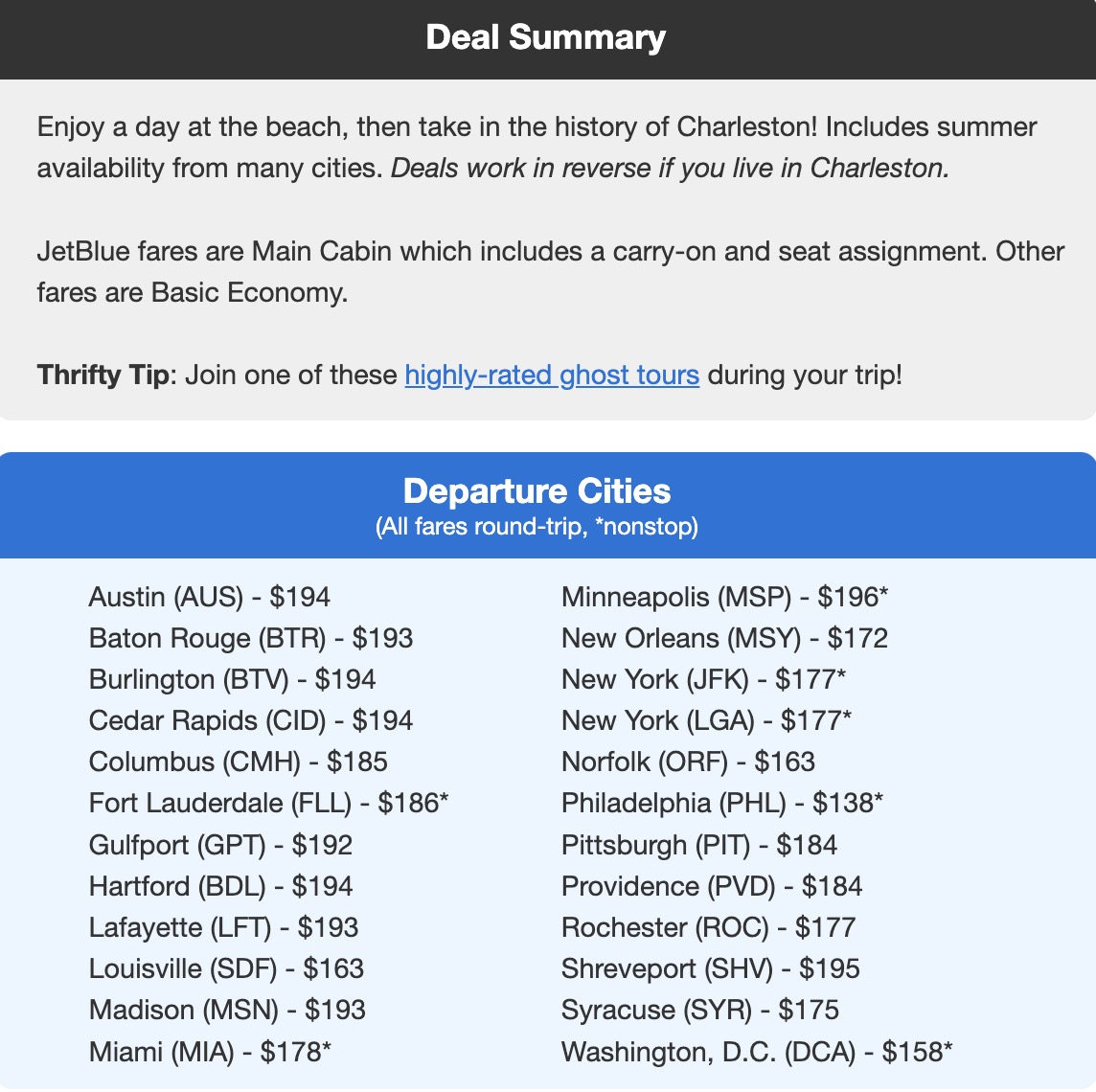Select the Louisville (SDF) $163 fare
This screenshot has height=1092, width=1096.
click(x=227, y=968)
